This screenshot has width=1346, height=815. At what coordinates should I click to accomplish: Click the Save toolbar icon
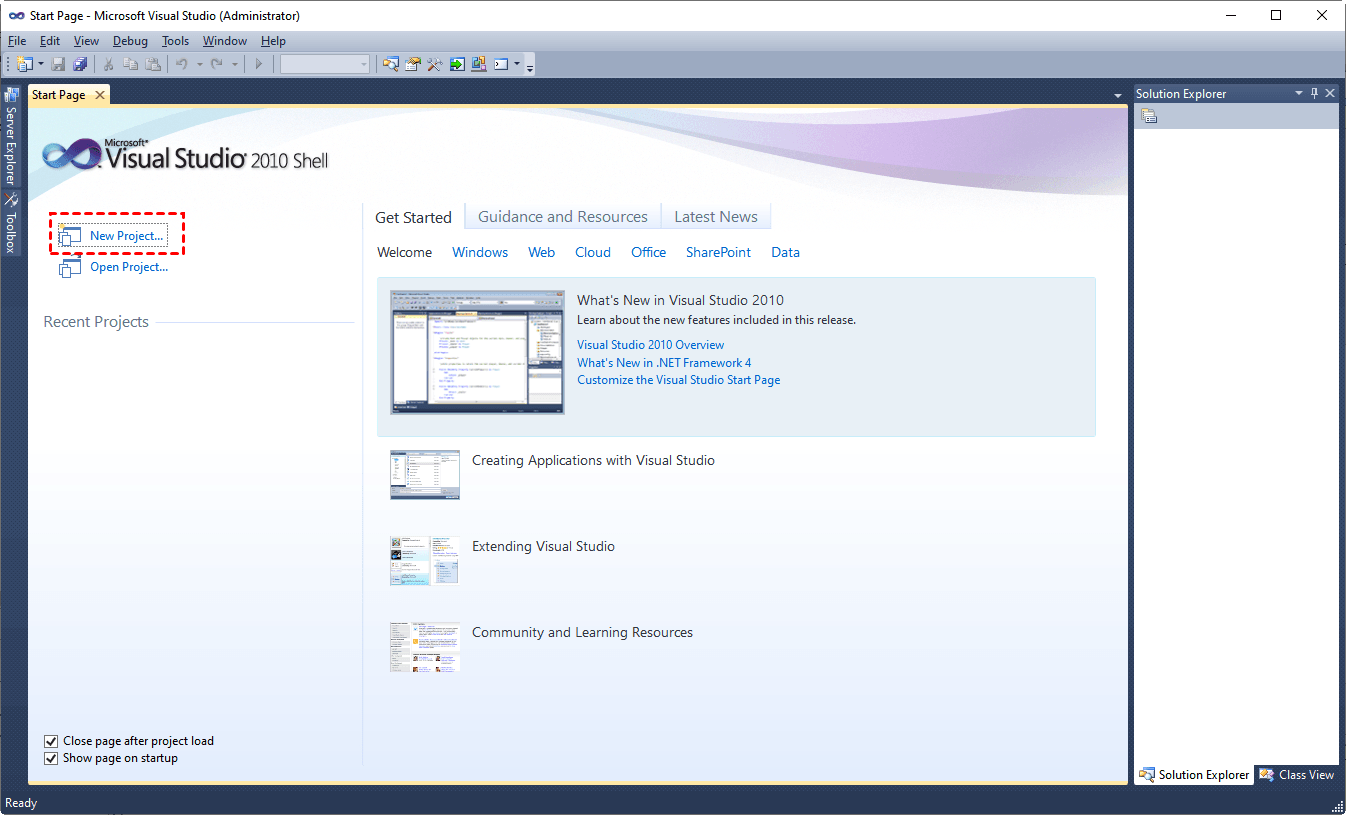click(58, 64)
